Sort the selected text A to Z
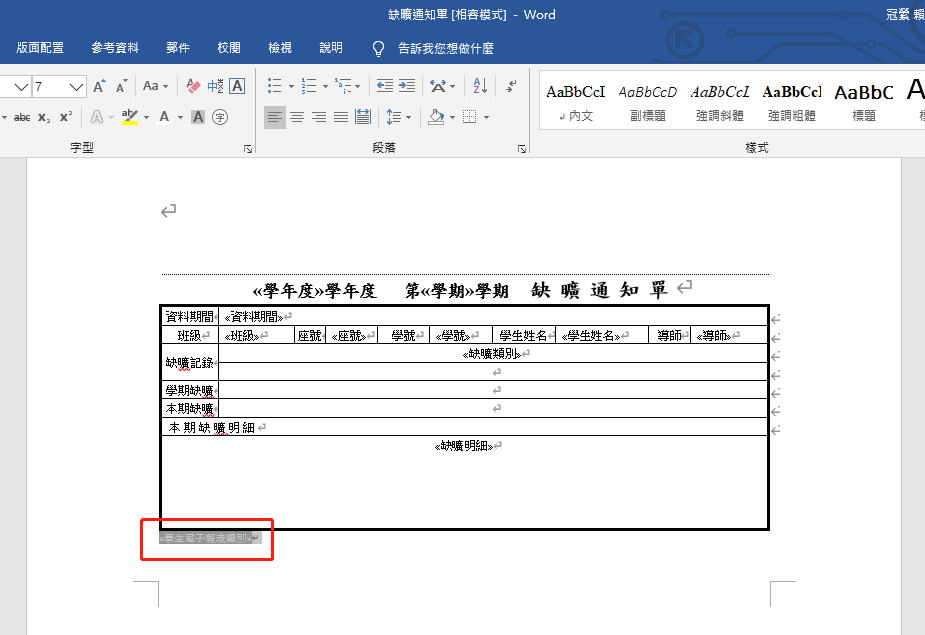The width and height of the screenshot is (925, 635). click(480, 86)
